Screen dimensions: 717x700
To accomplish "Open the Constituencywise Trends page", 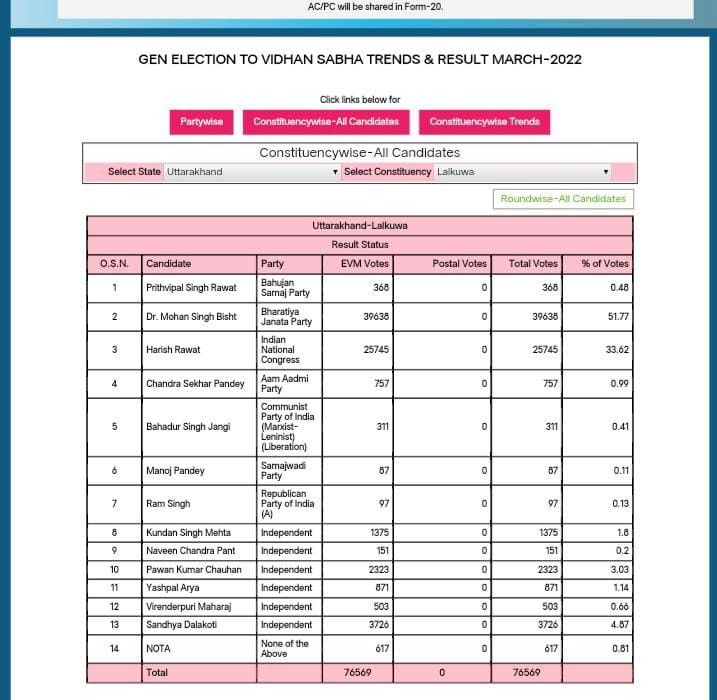I will point(484,122).
